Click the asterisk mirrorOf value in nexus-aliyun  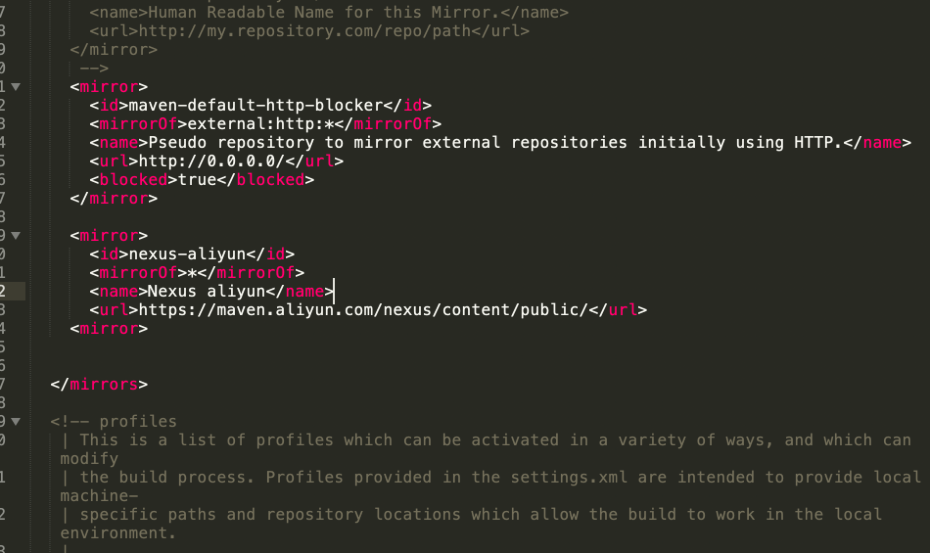pyautogui.click(x=192, y=273)
